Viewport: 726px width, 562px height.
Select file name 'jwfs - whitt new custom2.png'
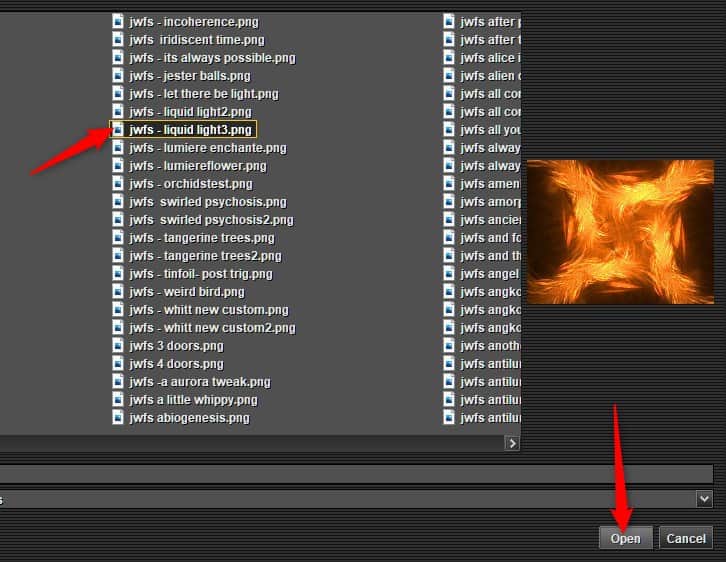pyautogui.click(x=212, y=328)
